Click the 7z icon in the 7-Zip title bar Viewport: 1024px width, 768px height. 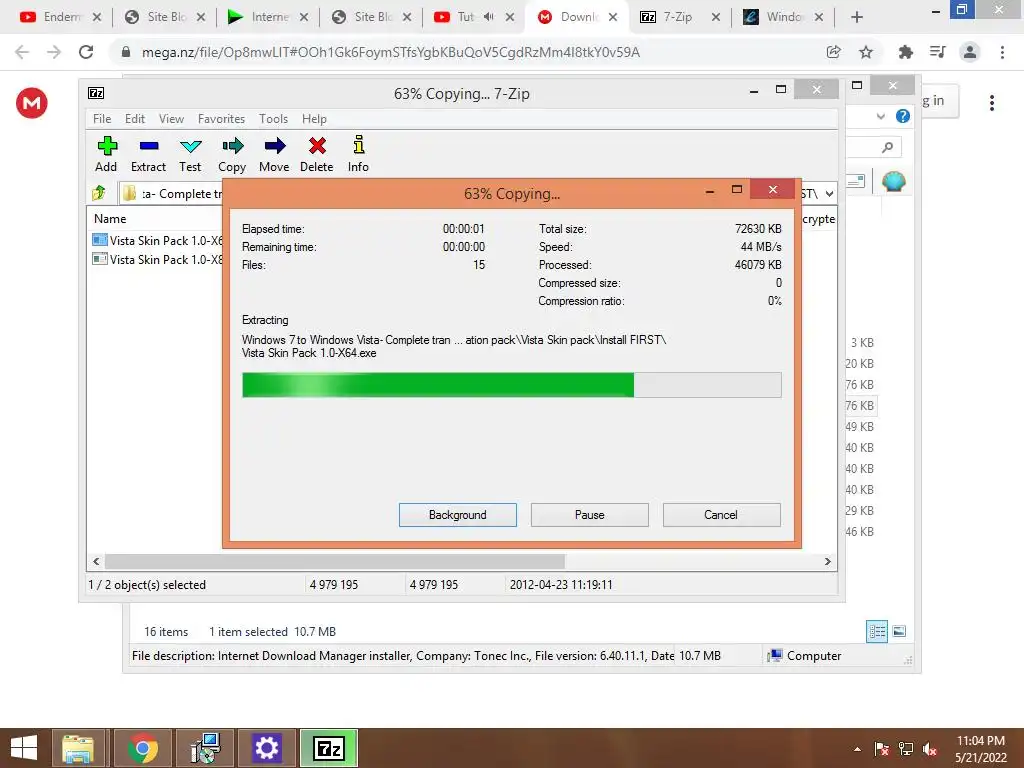click(96, 93)
